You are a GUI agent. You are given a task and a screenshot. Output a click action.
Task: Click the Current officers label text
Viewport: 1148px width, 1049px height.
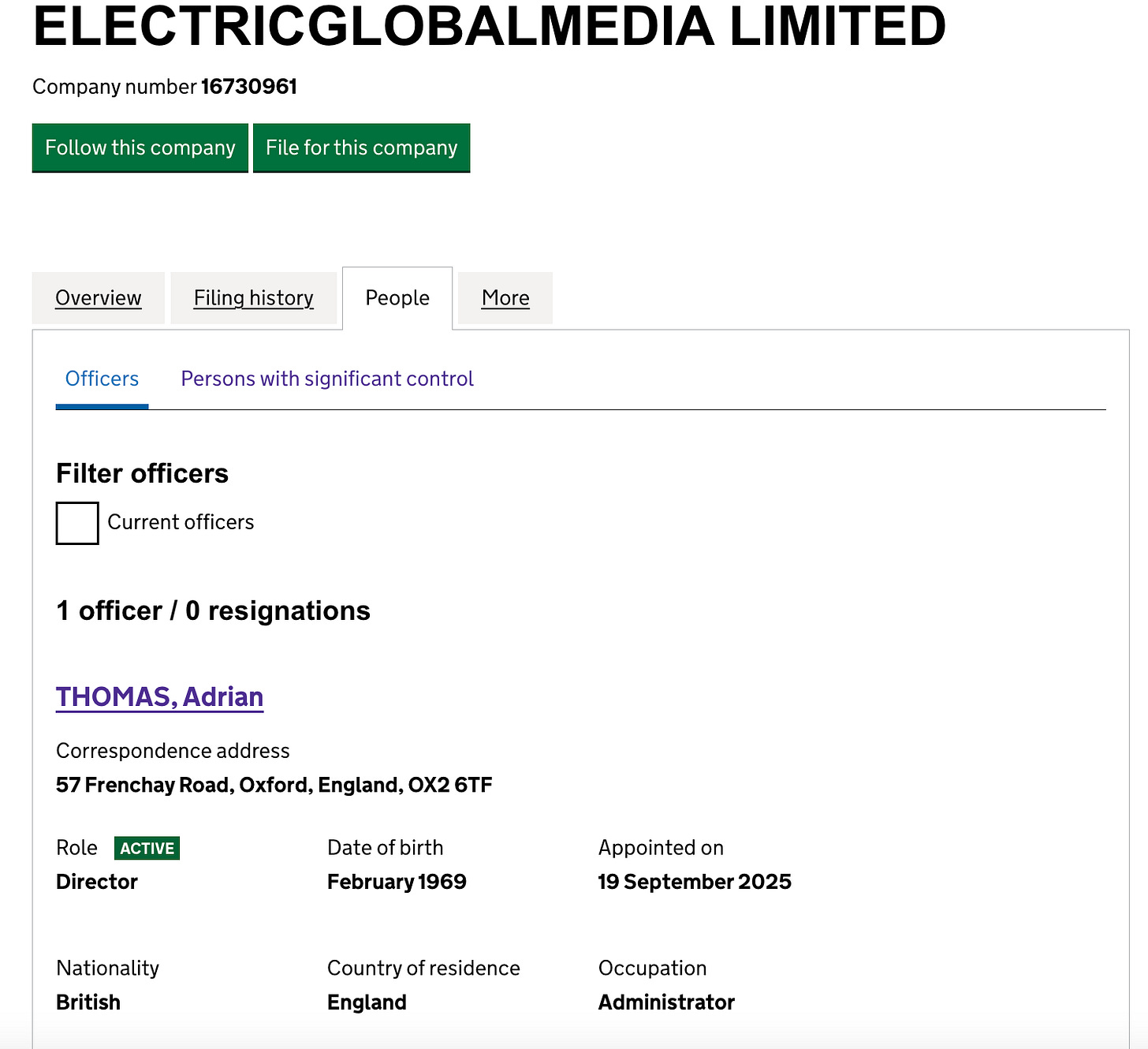181,522
